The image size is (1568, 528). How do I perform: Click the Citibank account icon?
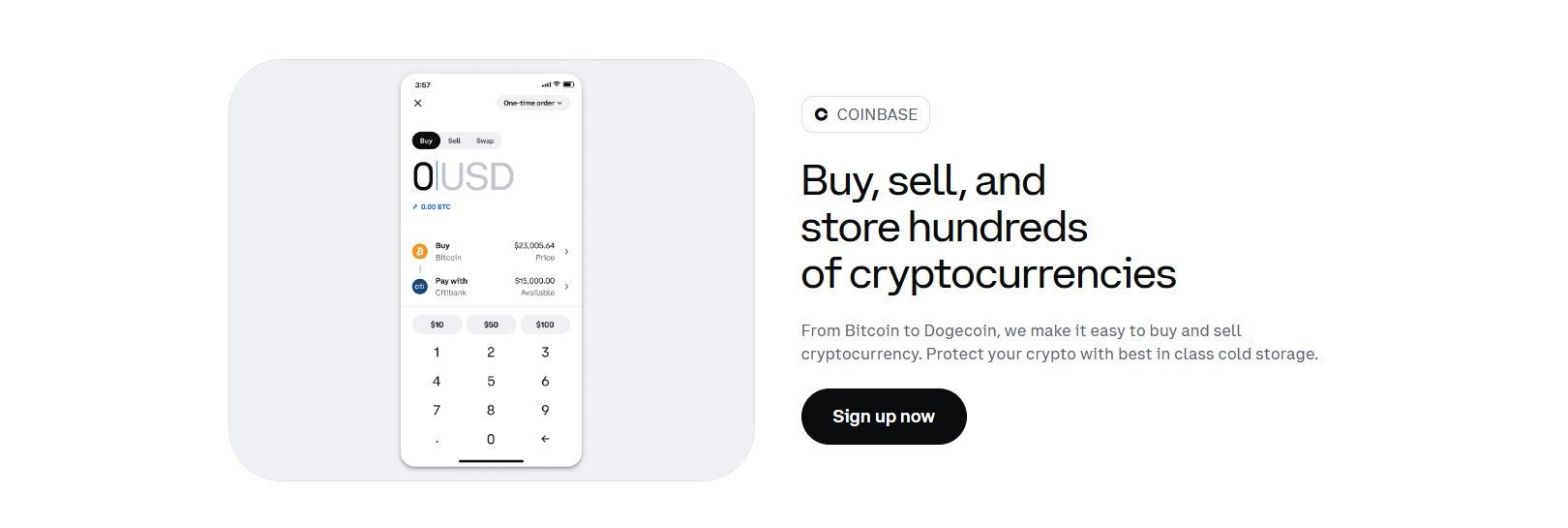click(x=420, y=287)
